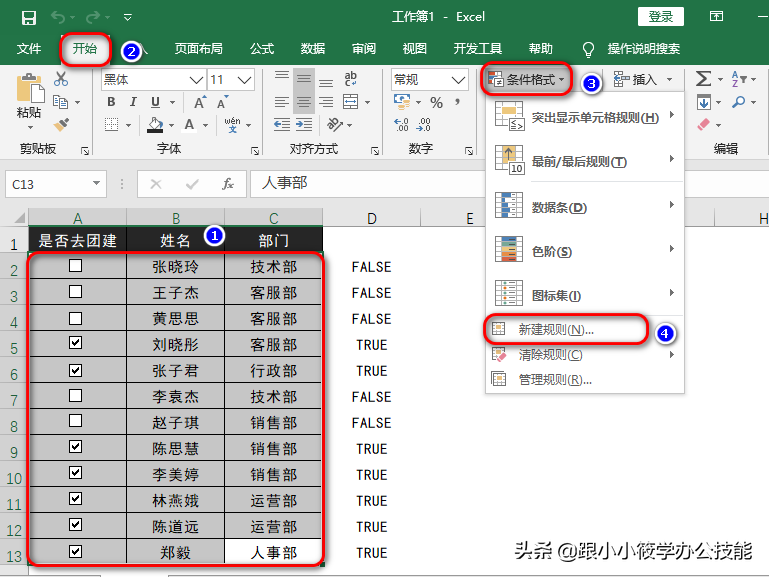
Task: Click the text Orientation icon
Action: pyautogui.click(x=335, y=125)
